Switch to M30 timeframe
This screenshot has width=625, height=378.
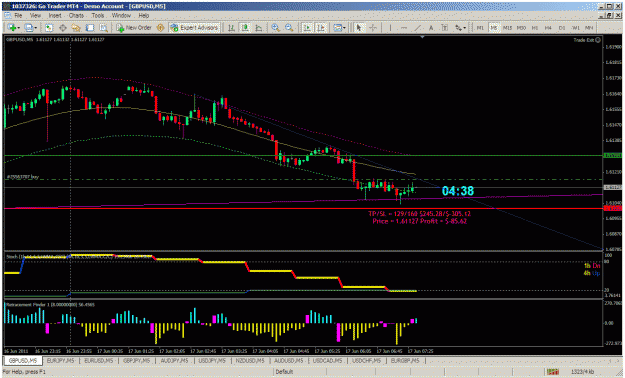pos(521,28)
